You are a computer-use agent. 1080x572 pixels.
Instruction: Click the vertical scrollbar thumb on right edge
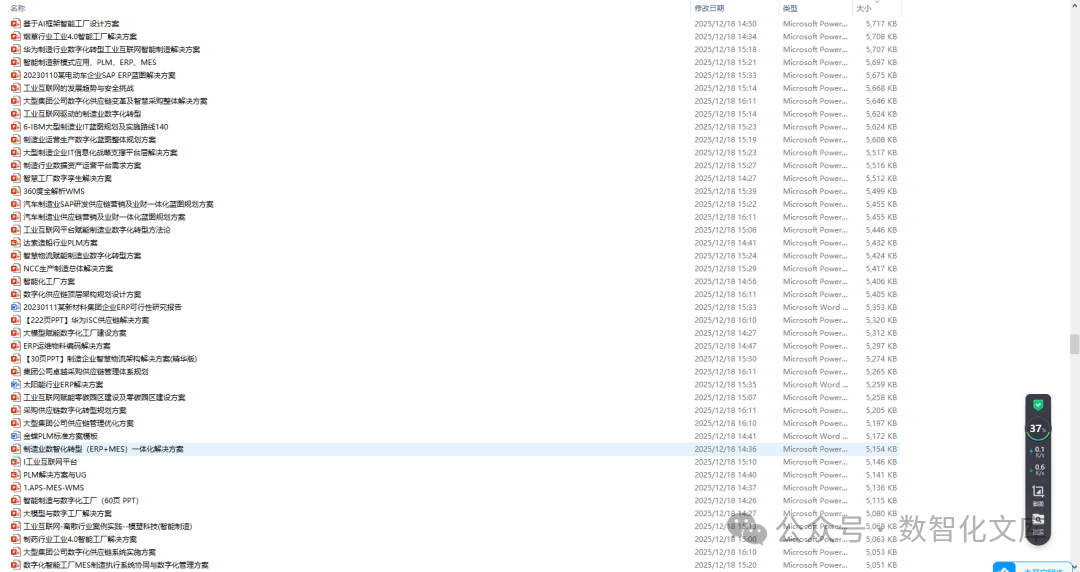[1074, 344]
